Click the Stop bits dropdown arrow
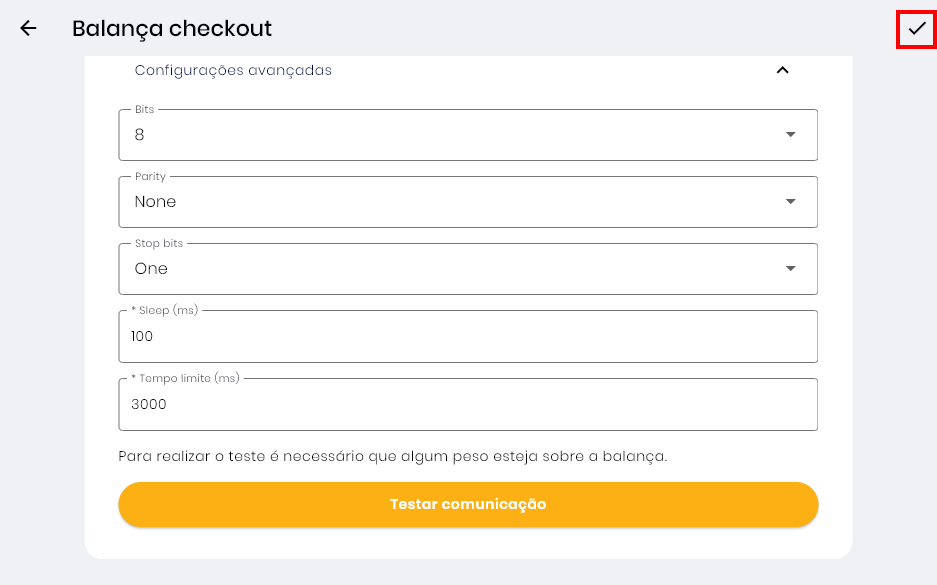 coord(790,268)
